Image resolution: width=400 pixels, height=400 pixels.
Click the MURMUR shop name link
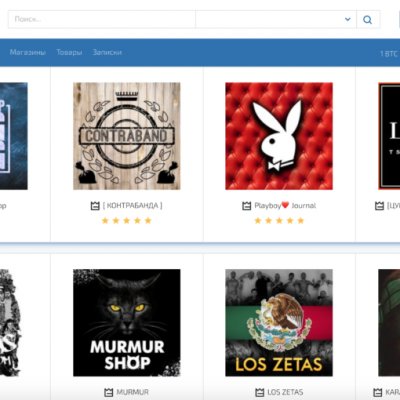coord(133,392)
